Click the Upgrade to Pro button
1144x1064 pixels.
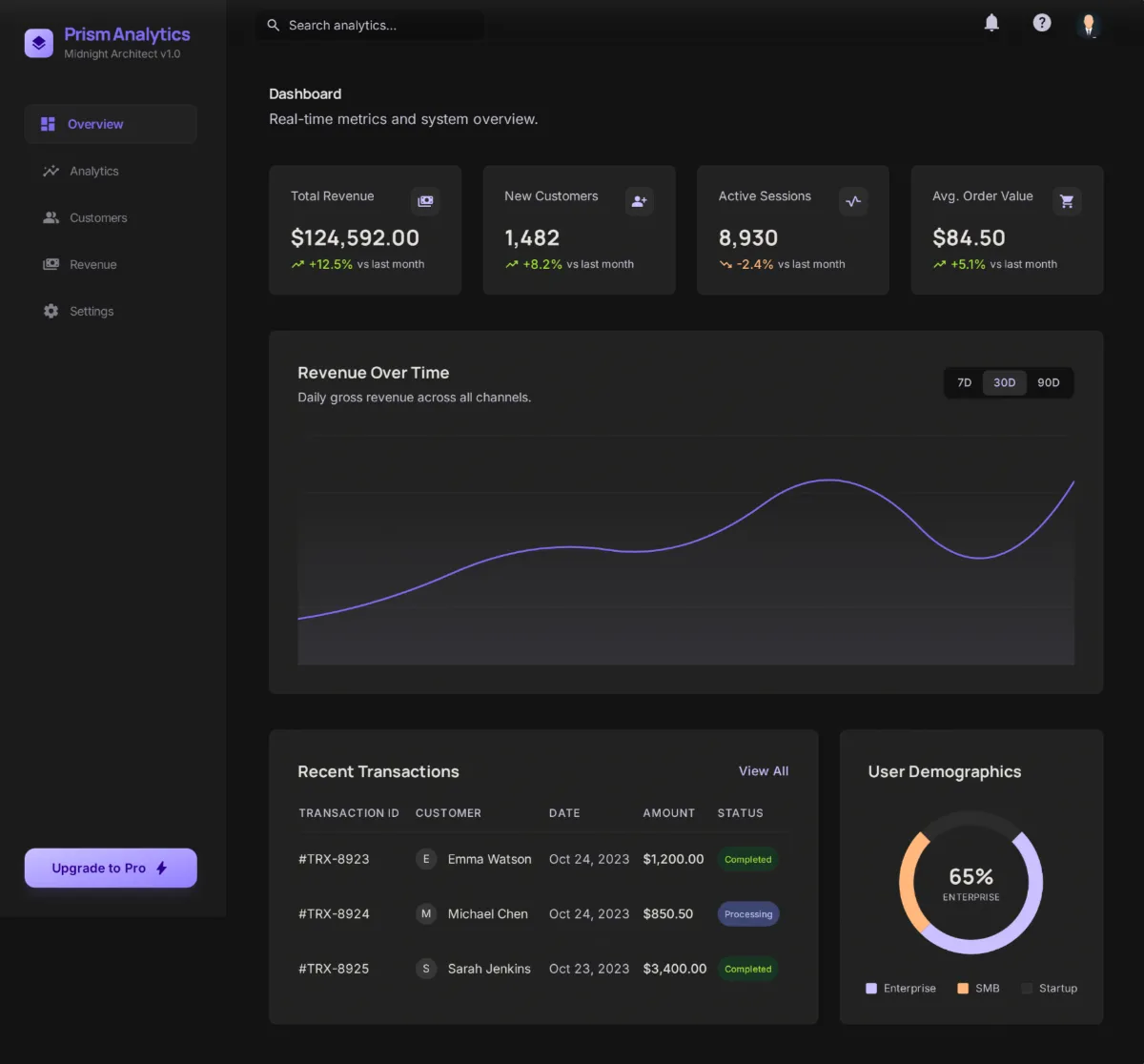click(111, 868)
